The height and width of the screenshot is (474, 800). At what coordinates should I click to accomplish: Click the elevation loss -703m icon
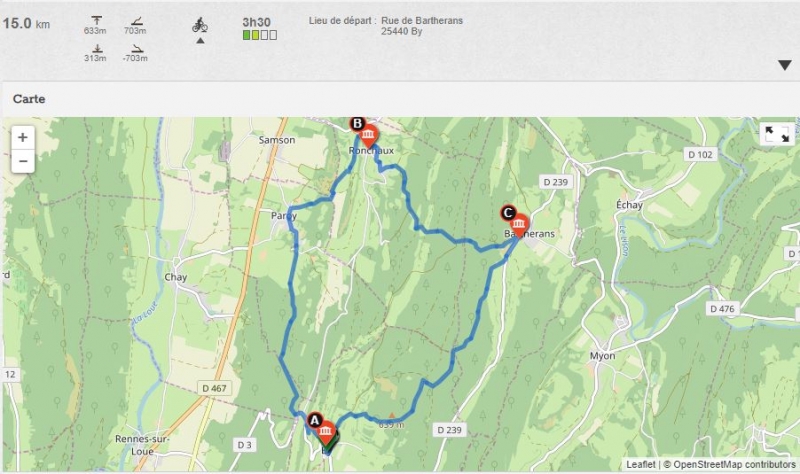(x=137, y=49)
